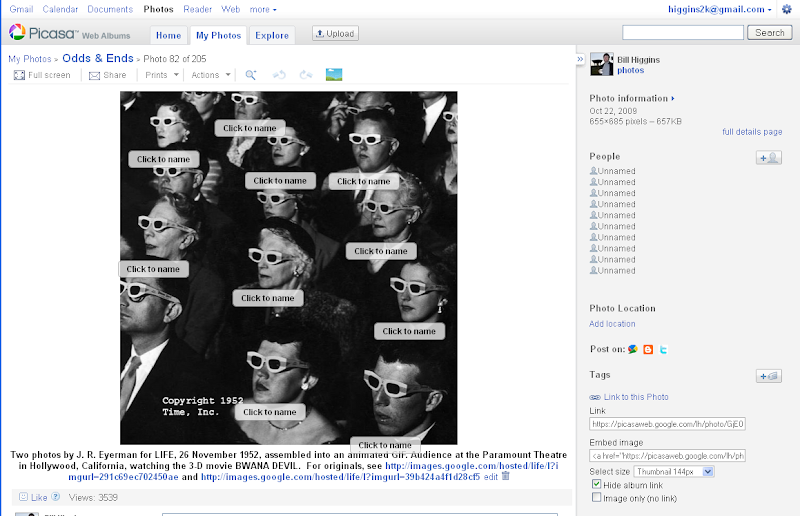Viewport: 800px width, 516px height.
Task: Rotate the photo left
Action: tap(279, 75)
